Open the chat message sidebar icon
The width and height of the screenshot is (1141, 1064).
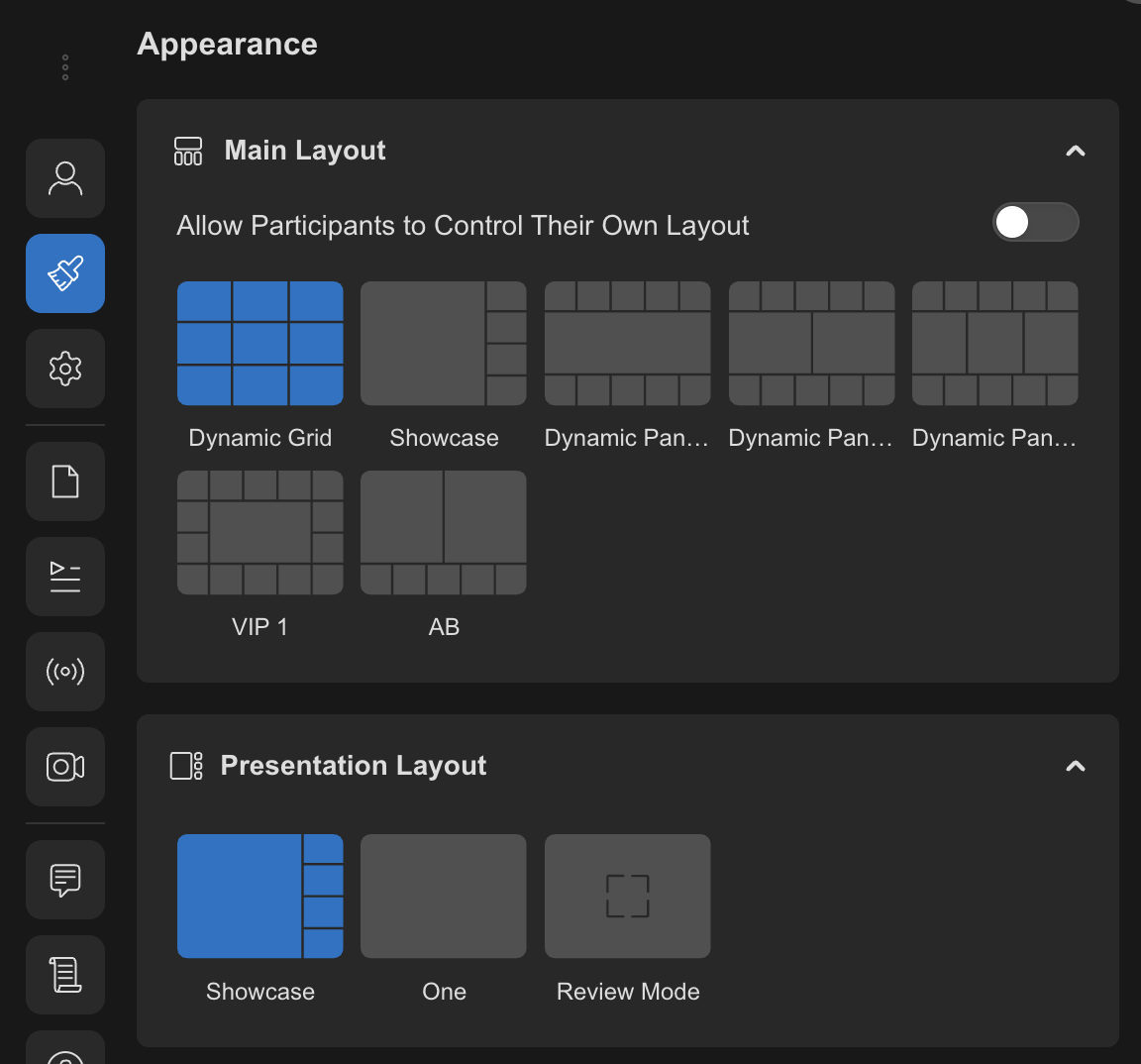65,880
